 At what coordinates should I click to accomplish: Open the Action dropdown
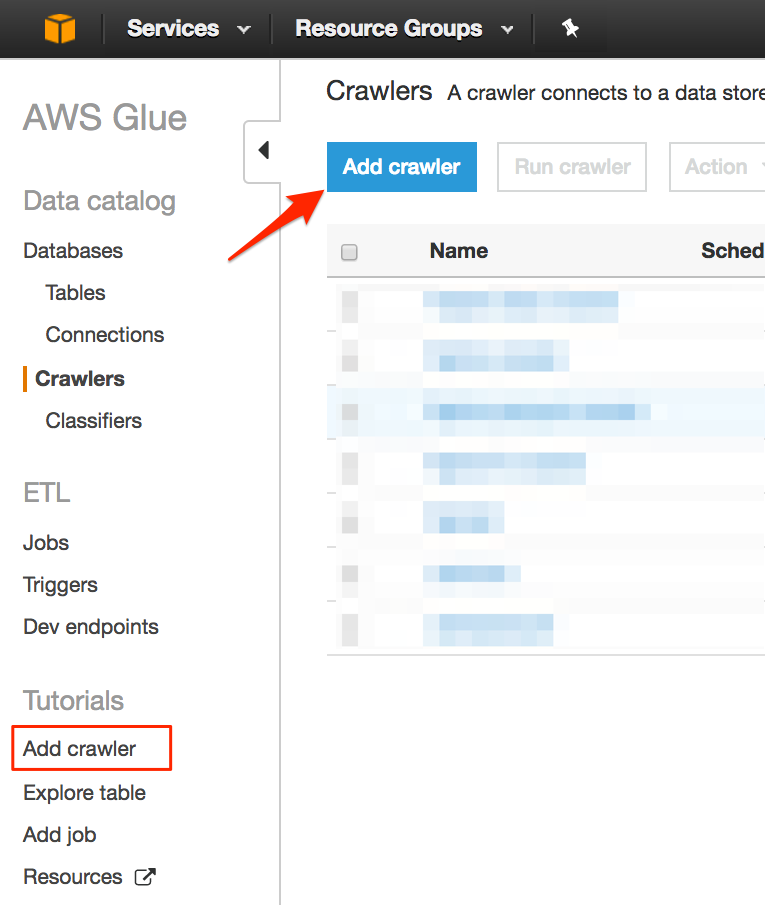[x=724, y=167]
